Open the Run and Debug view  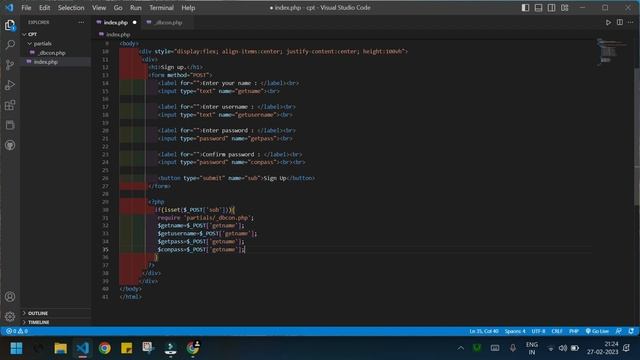click(10, 85)
